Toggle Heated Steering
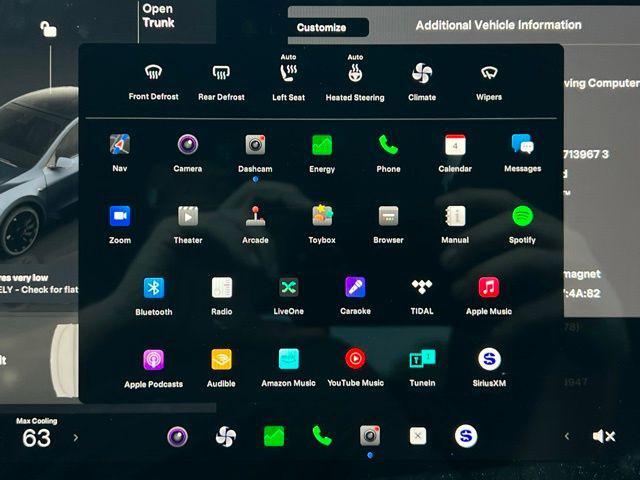This screenshot has height=480, width=640. 355,73
